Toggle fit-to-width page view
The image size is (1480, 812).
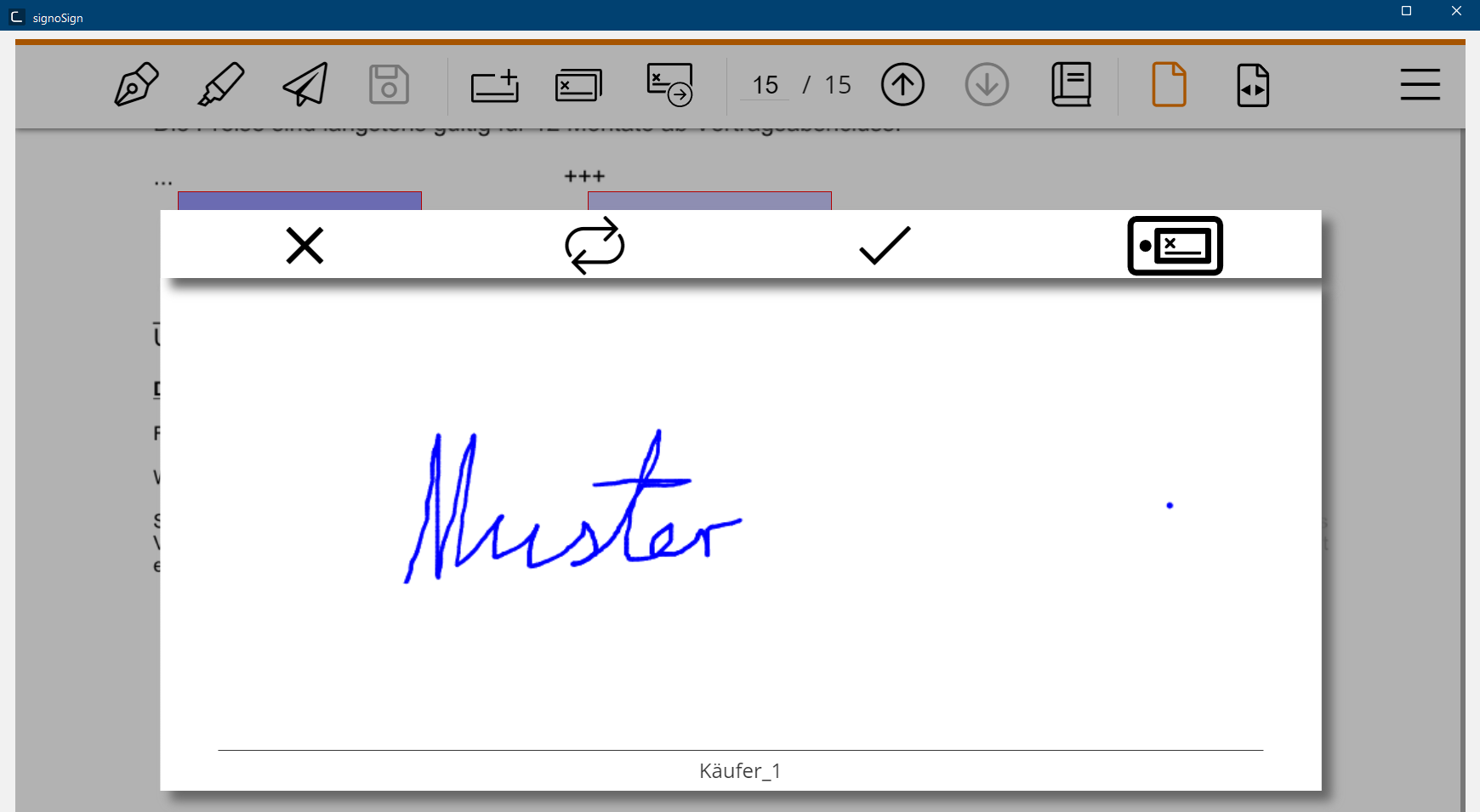tap(1252, 85)
